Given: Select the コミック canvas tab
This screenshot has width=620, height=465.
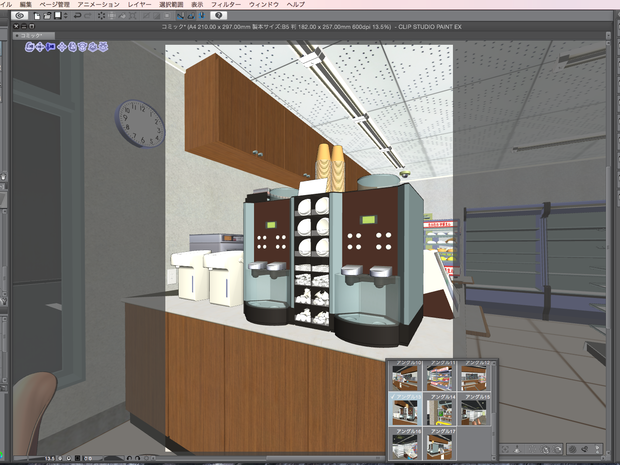Looking at the screenshot, I should point(34,36).
